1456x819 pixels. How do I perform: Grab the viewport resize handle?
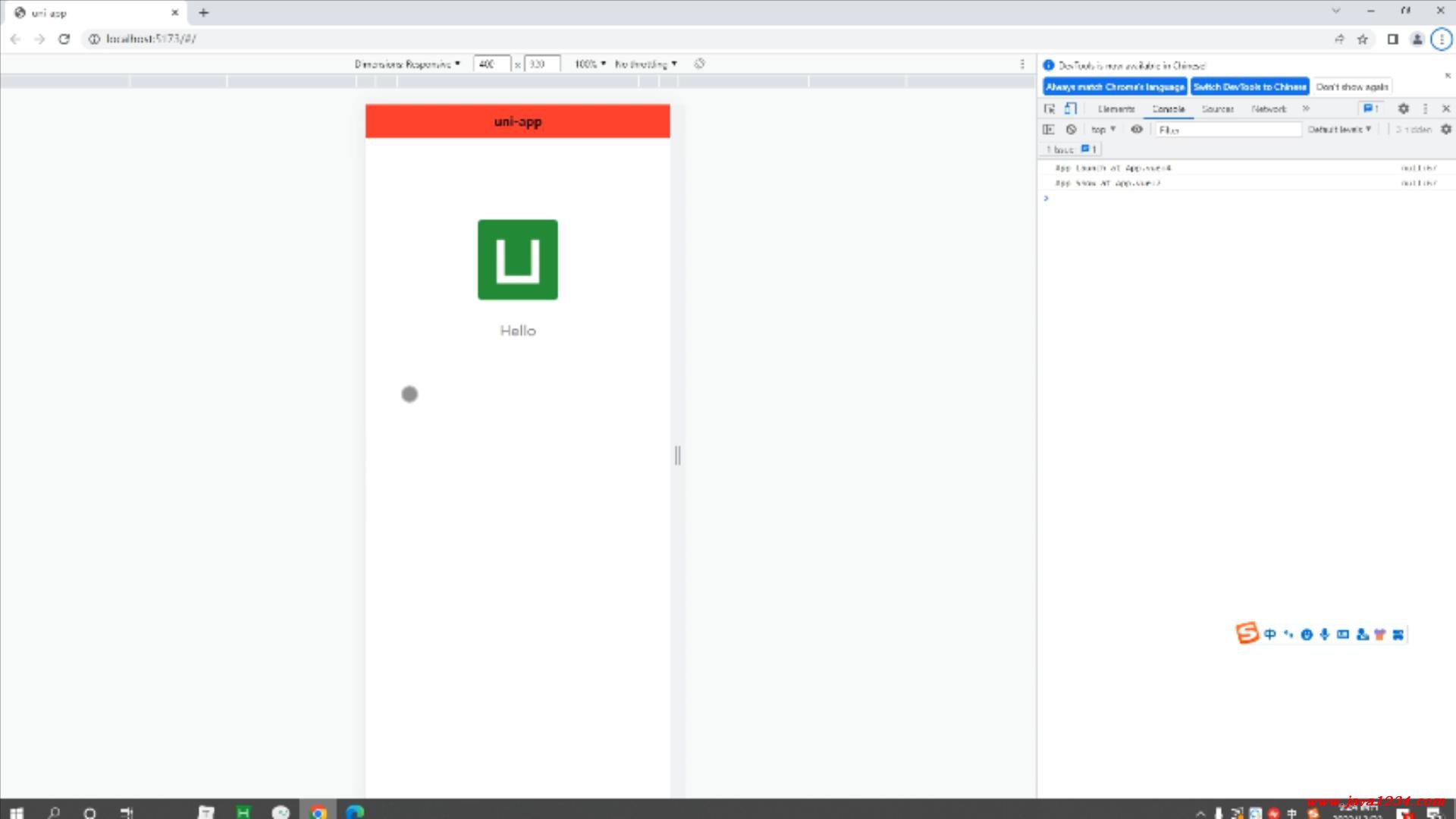point(678,455)
